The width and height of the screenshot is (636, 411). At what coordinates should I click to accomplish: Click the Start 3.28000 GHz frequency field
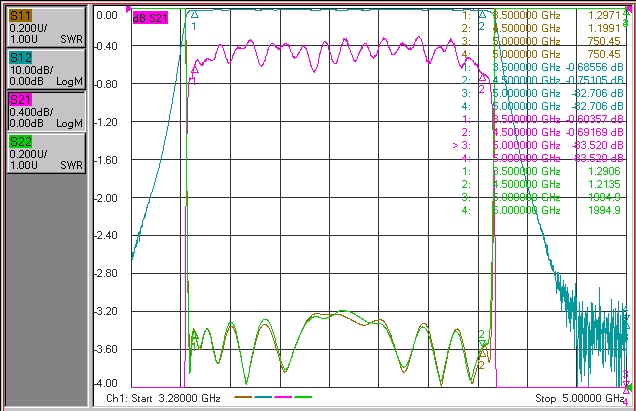pos(163,398)
